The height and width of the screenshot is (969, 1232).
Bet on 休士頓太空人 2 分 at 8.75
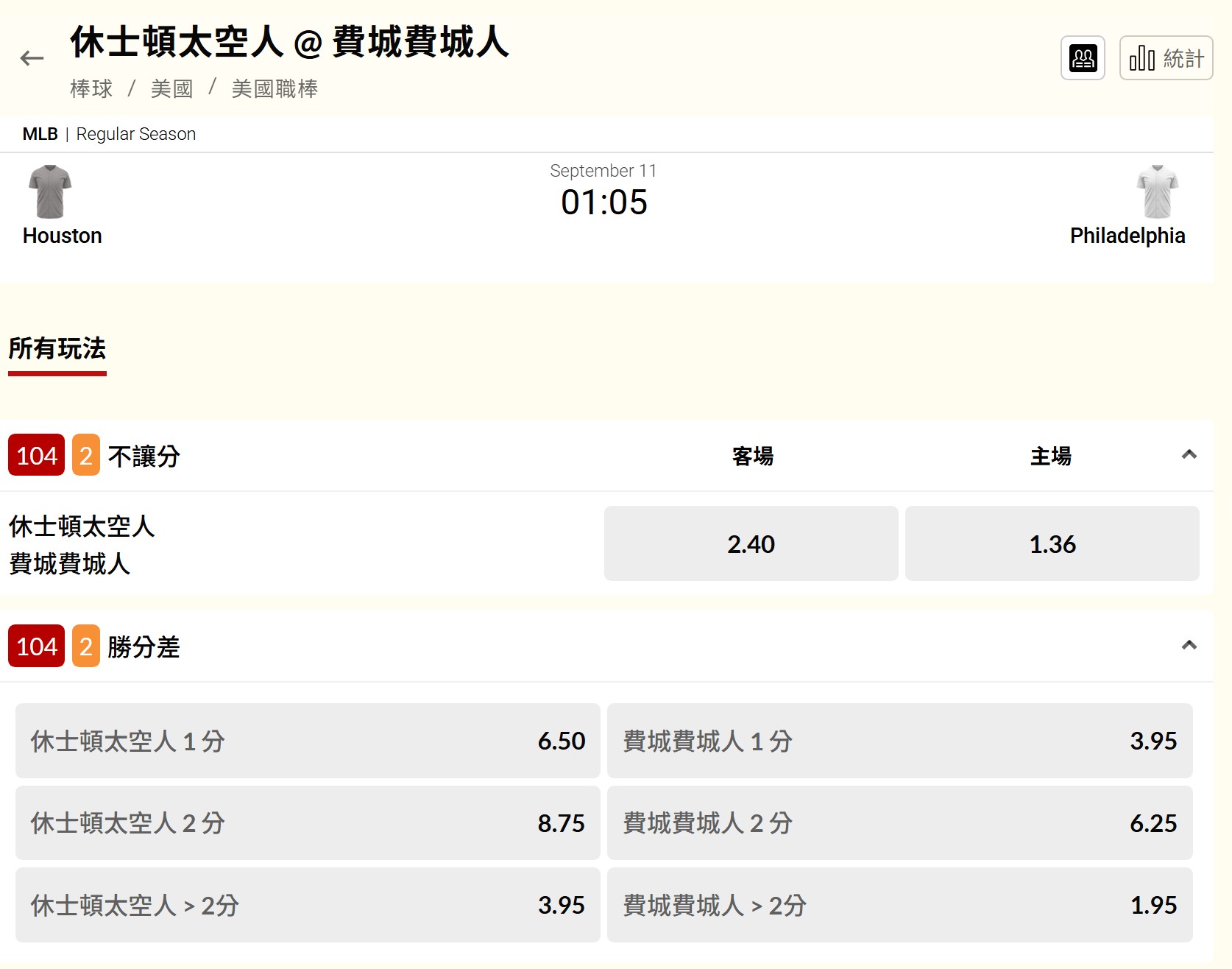308,822
